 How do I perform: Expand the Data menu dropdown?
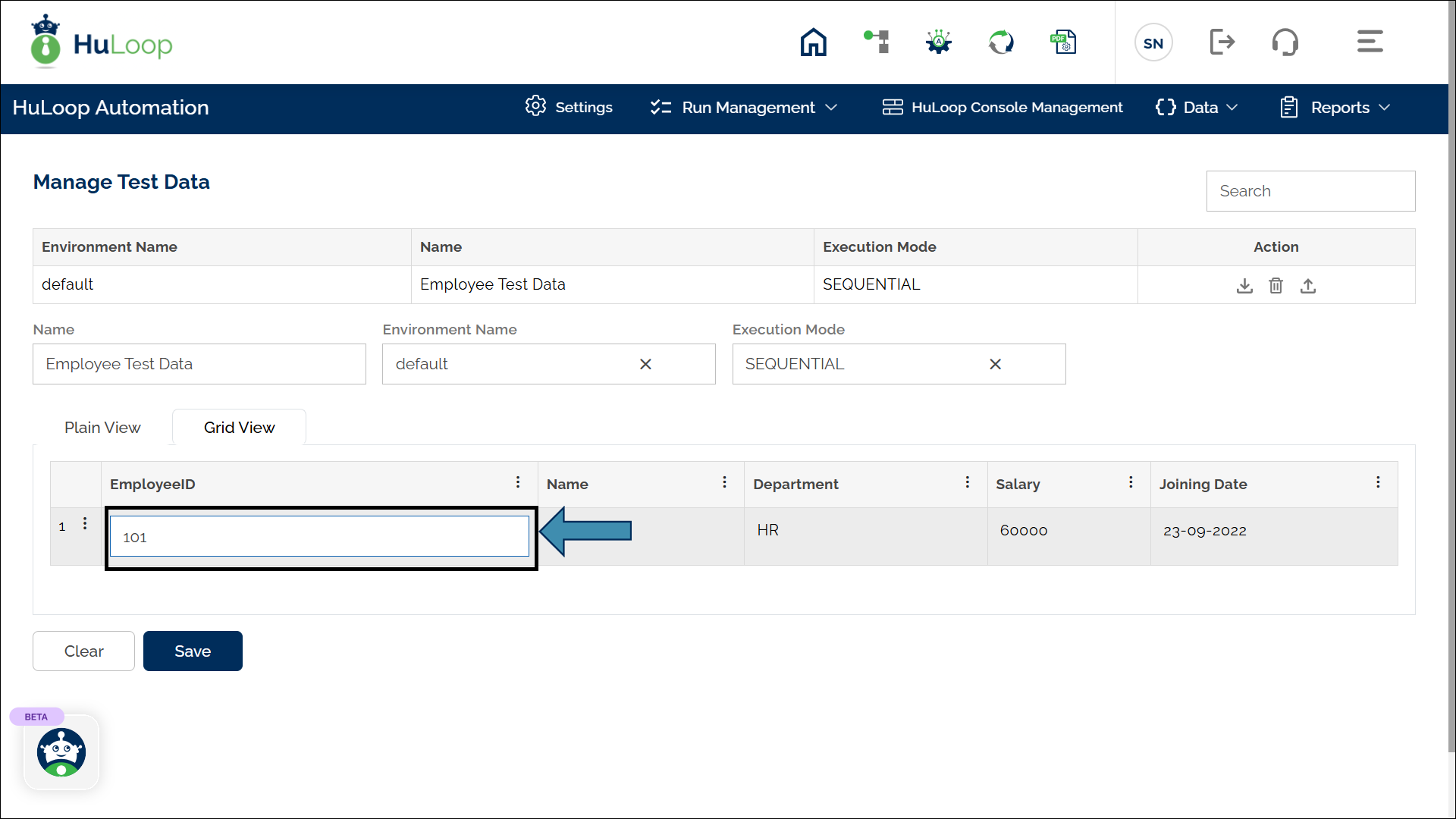pos(1197,108)
